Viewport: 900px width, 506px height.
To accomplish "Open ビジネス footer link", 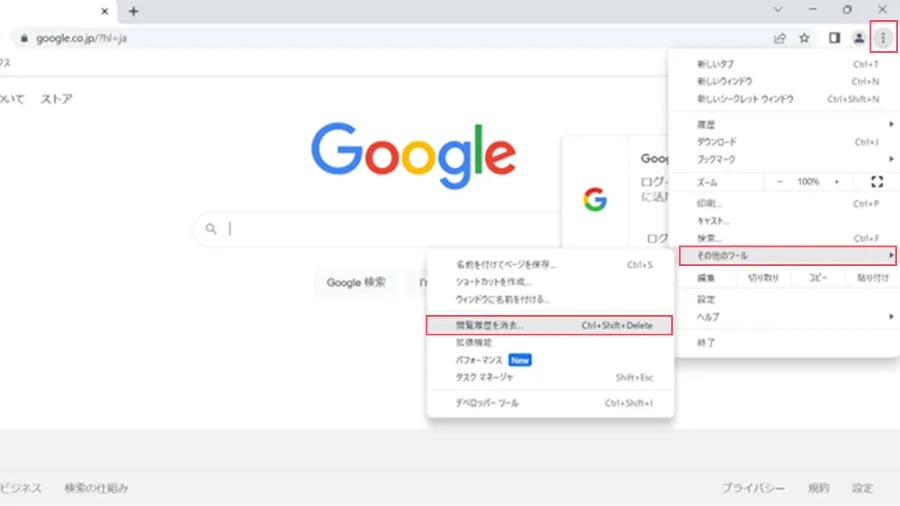I will [21, 488].
